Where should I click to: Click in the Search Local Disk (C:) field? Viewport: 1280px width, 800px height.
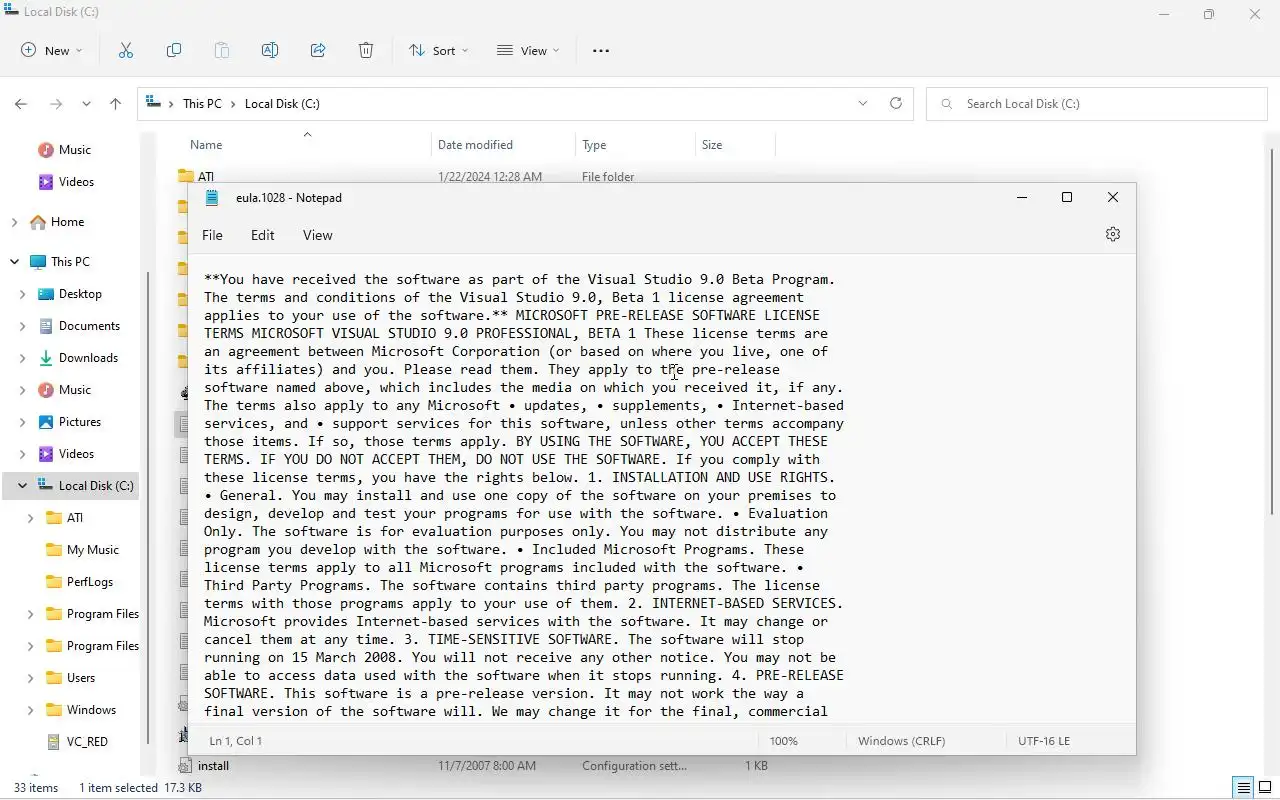[x=1097, y=103]
